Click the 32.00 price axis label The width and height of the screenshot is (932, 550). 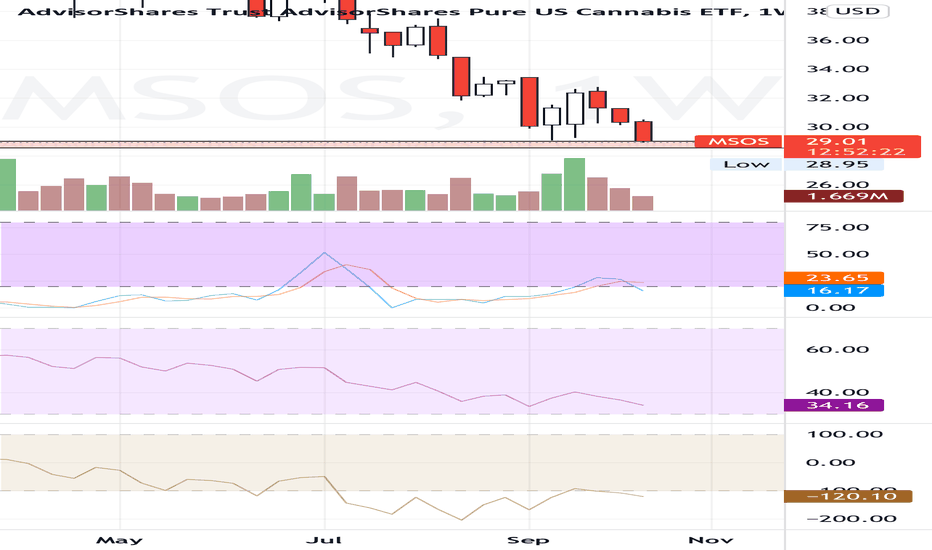[x=837, y=98]
